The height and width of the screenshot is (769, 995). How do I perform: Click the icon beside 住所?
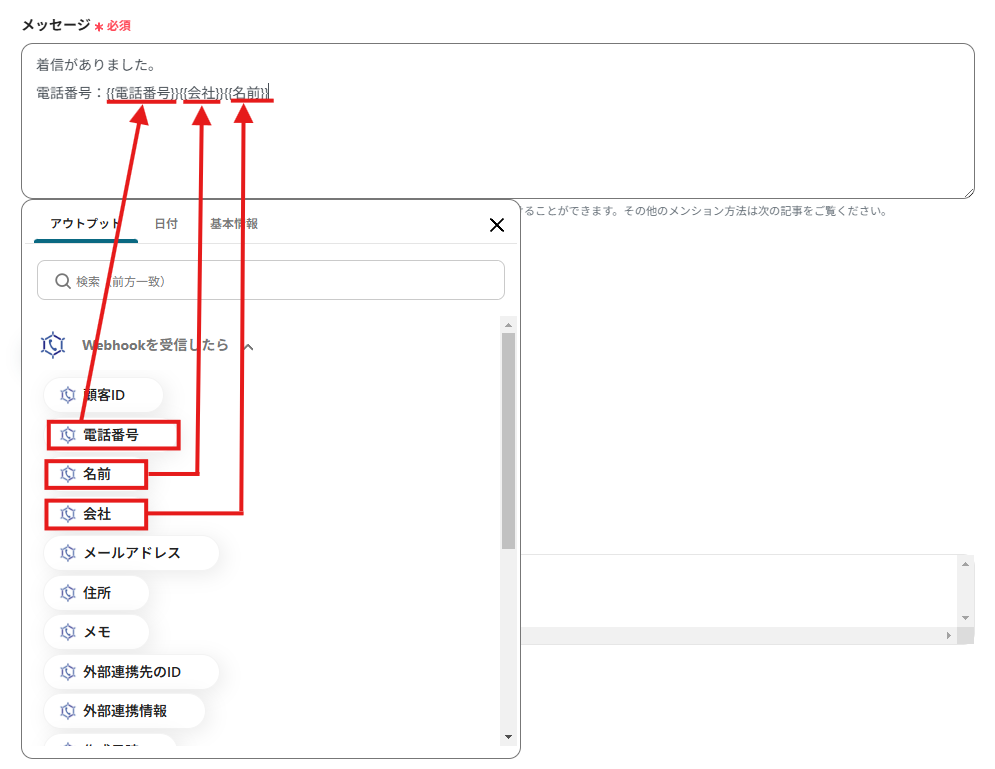tap(68, 593)
